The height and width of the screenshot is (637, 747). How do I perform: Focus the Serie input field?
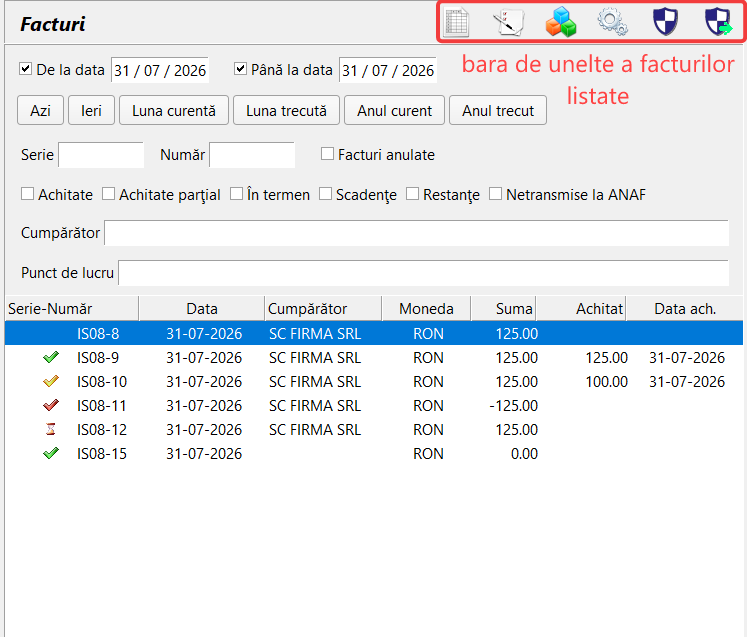point(101,155)
